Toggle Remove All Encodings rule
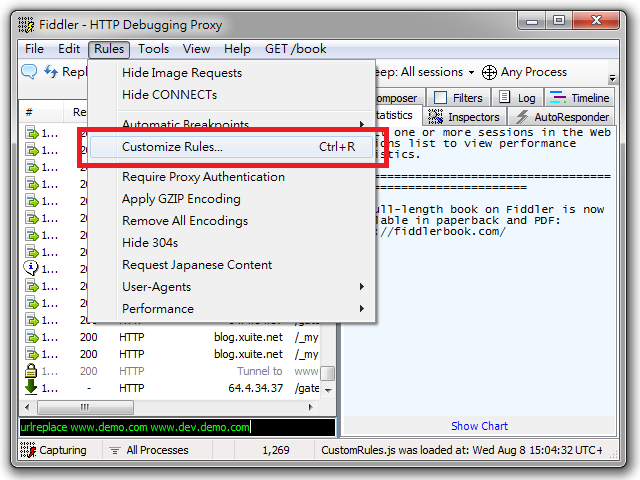The width and height of the screenshot is (640, 480). point(231,221)
